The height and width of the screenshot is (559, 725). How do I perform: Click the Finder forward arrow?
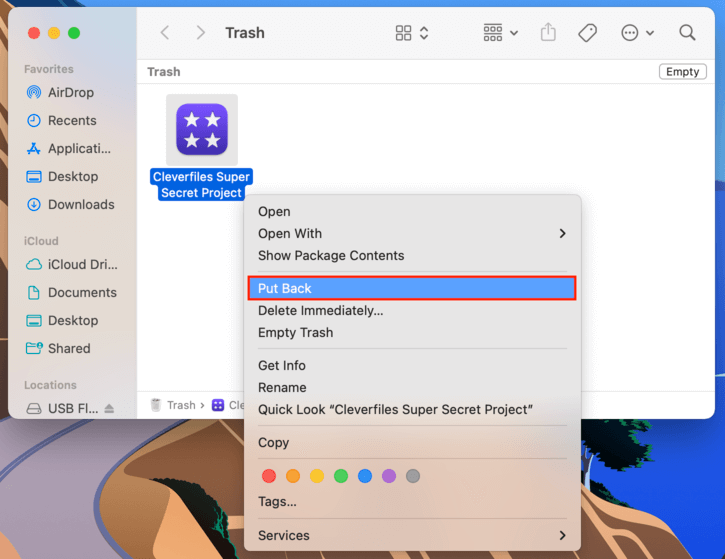click(200, 33)
